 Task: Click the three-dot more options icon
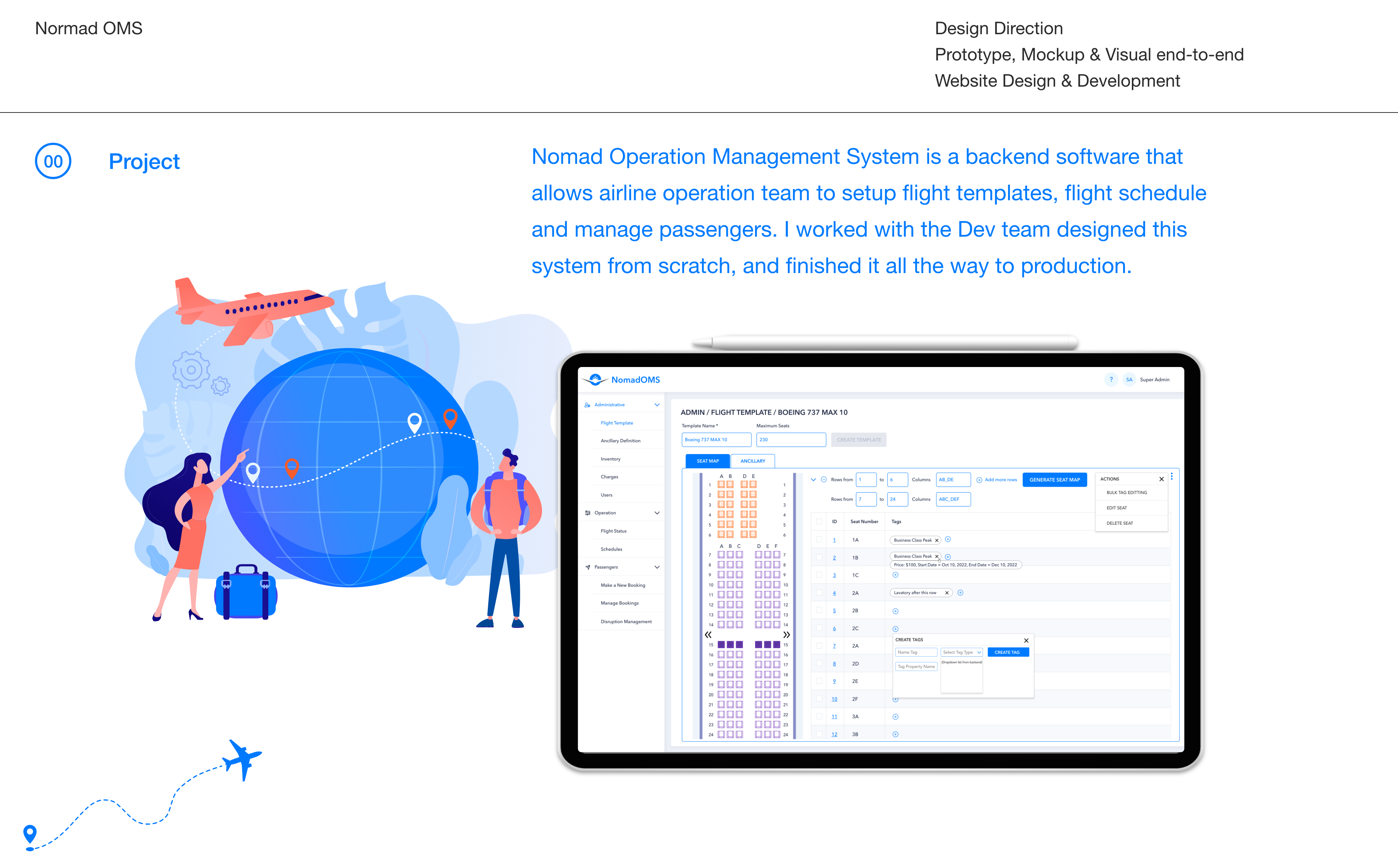pos(1171,477)
